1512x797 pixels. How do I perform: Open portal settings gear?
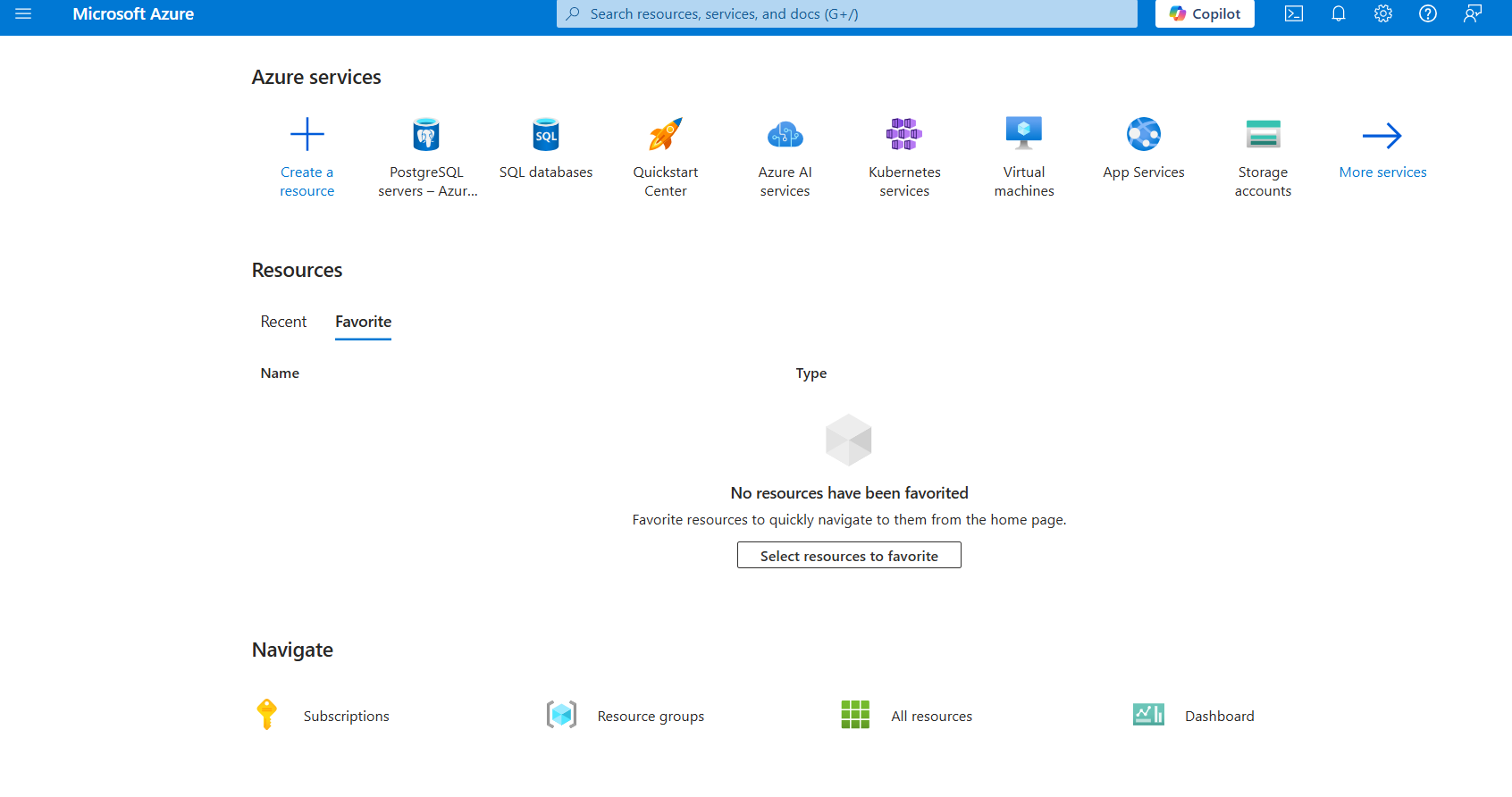tap(1383, 13)
